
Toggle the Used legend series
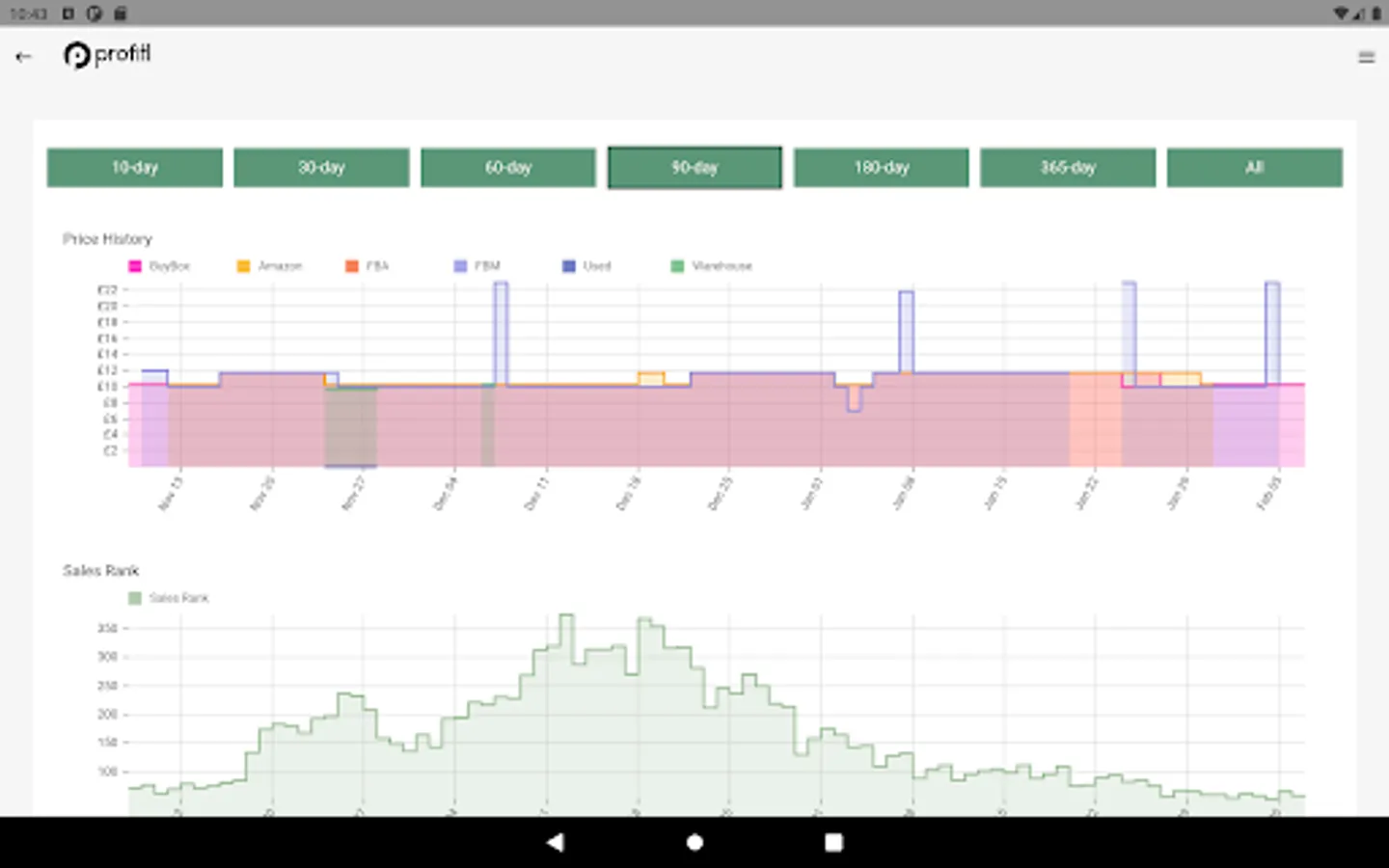(x=586, y=266)
